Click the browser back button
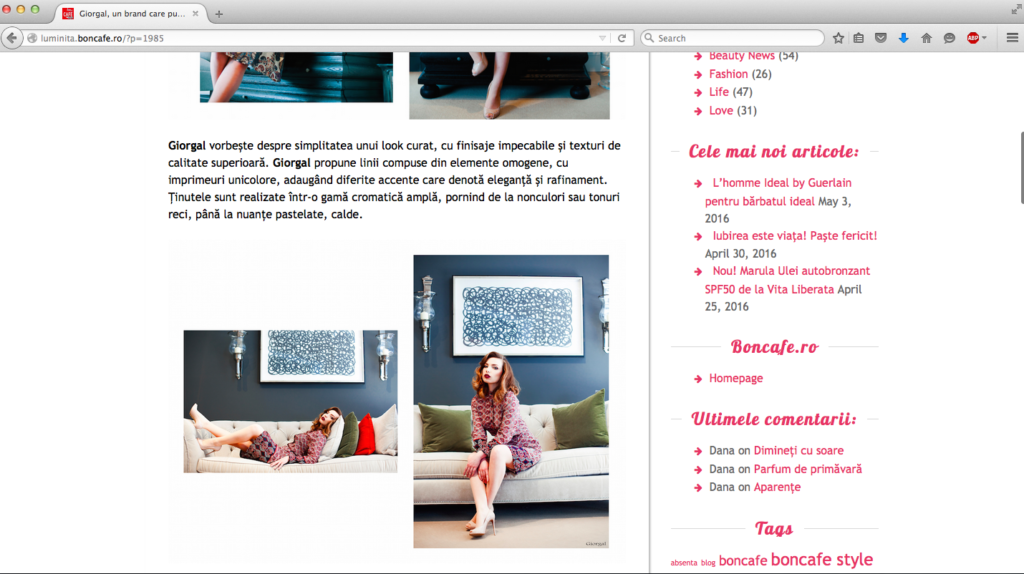 13,38
